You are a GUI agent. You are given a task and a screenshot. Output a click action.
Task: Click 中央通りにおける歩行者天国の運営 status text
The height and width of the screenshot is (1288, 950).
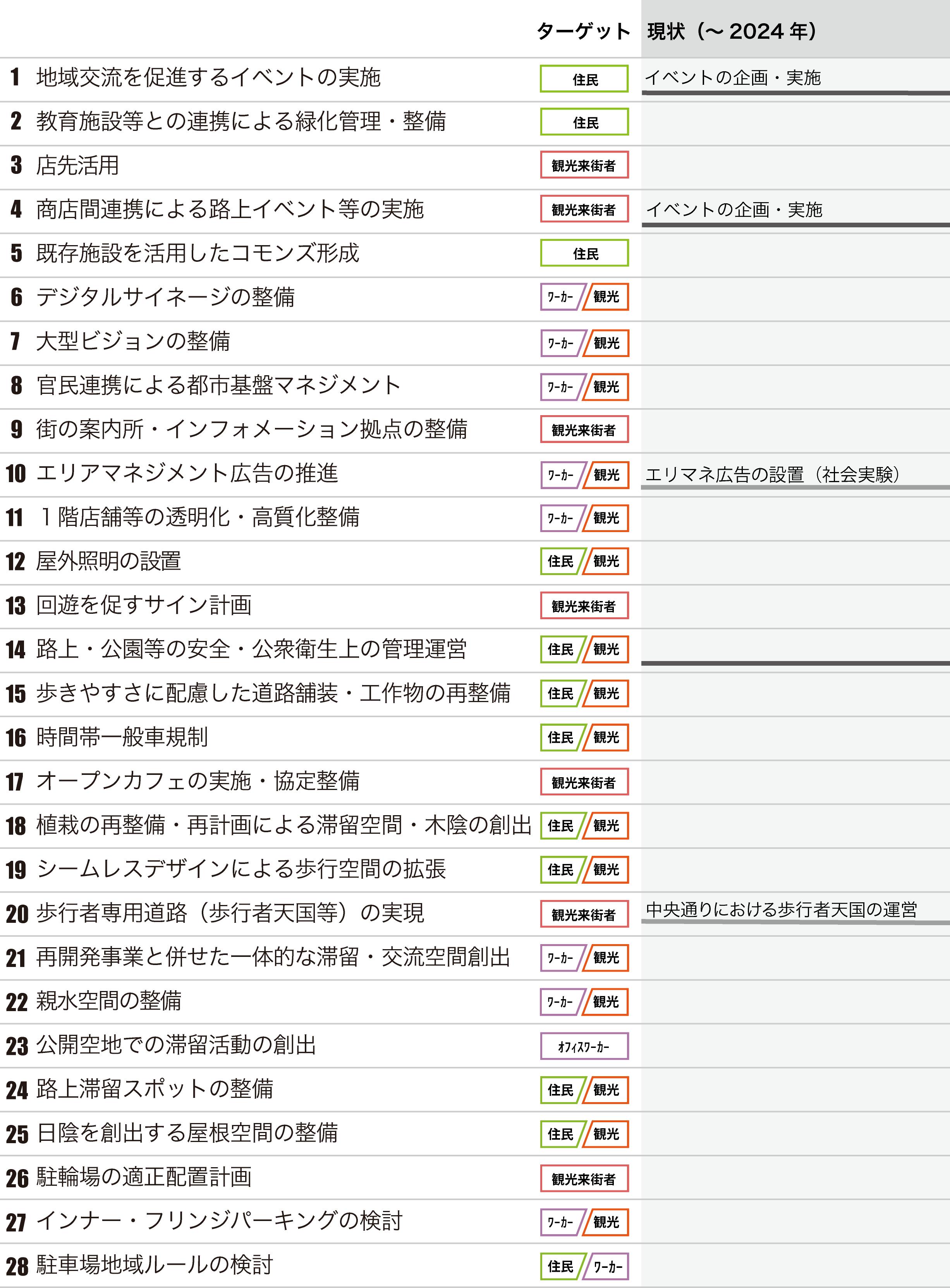tap(781, 910)
